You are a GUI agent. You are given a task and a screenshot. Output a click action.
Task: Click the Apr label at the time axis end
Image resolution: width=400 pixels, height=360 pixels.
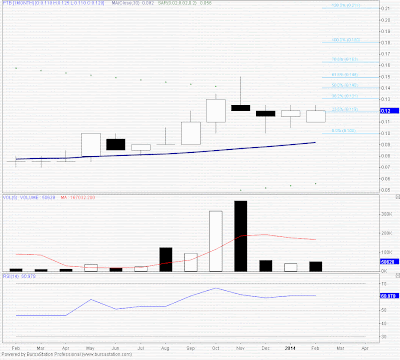coord(365,348)
